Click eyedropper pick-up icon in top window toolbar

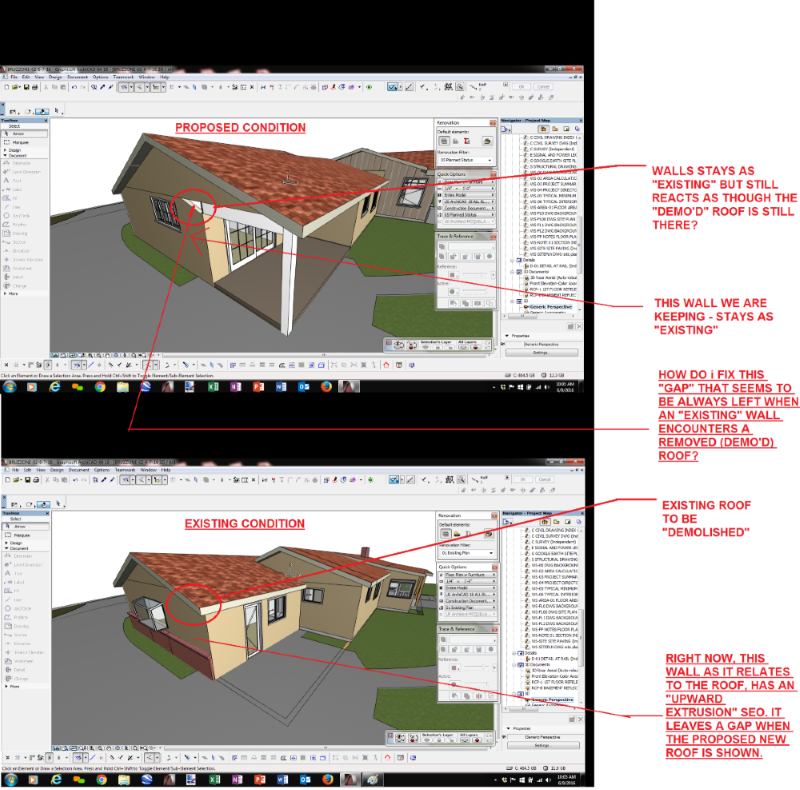tap(103, 87)
